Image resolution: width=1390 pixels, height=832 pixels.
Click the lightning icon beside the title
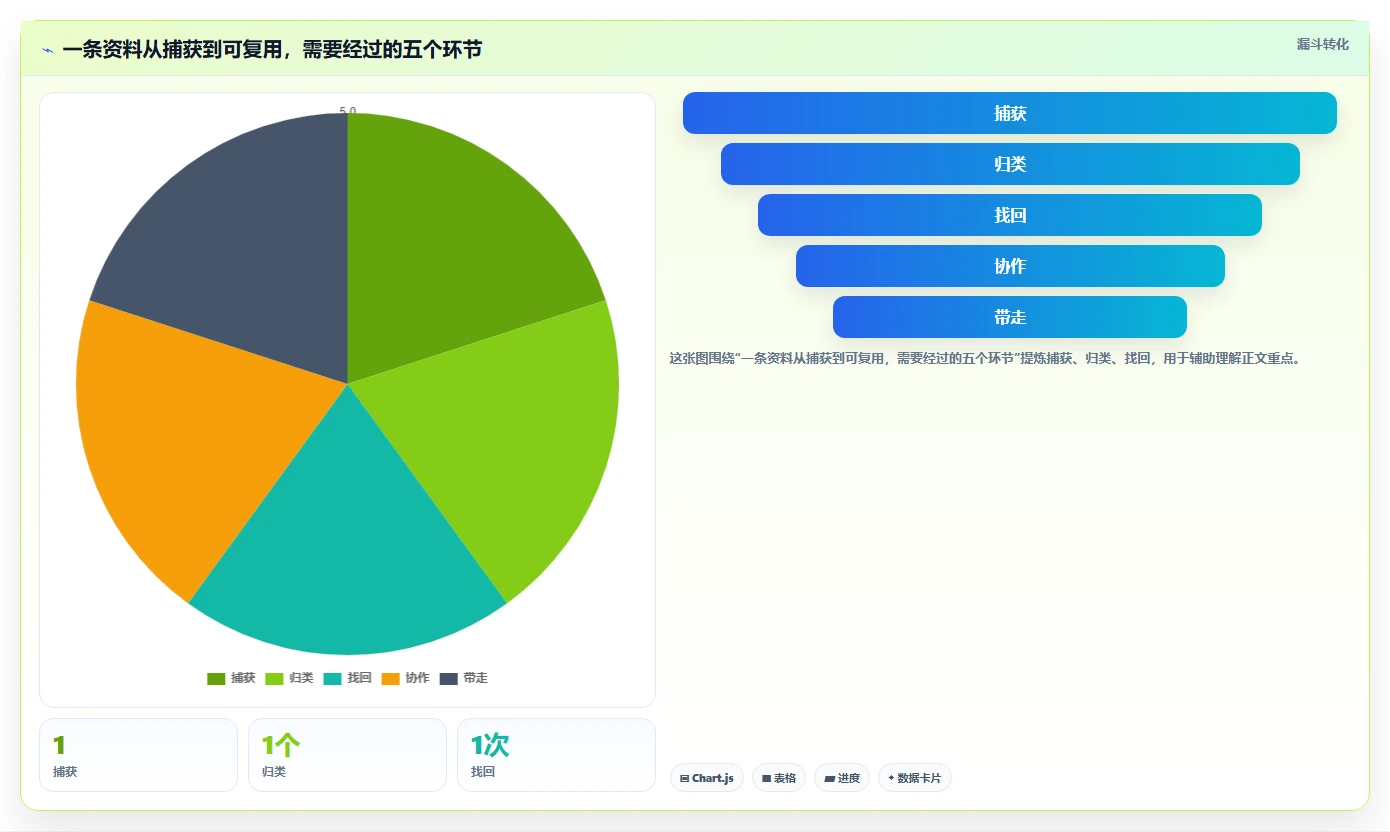click(47, 49)
